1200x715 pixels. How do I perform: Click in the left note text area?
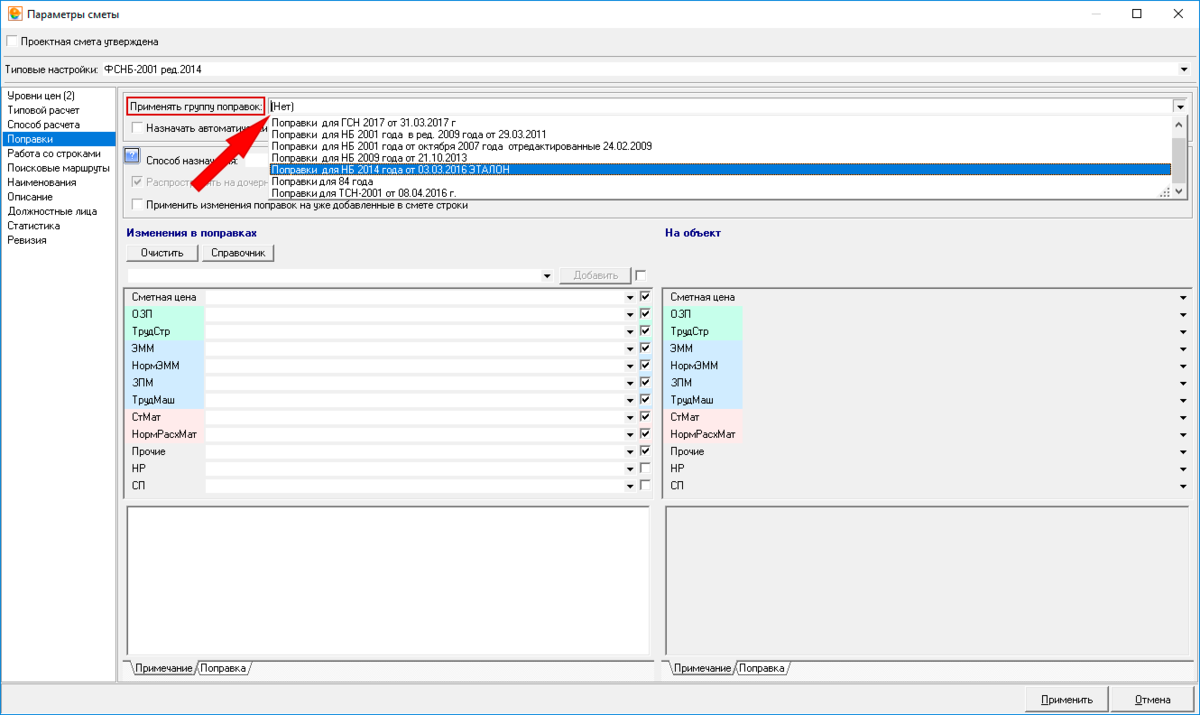(x=389, y=581)
